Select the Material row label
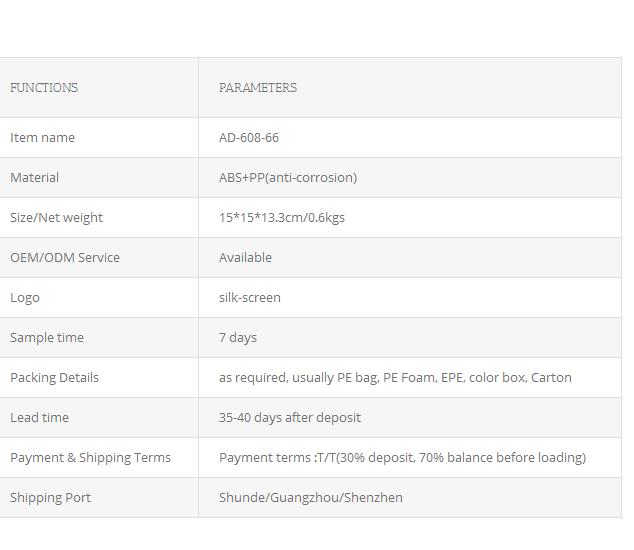Screen dimensions: 634x550 (x=34, y=178)
